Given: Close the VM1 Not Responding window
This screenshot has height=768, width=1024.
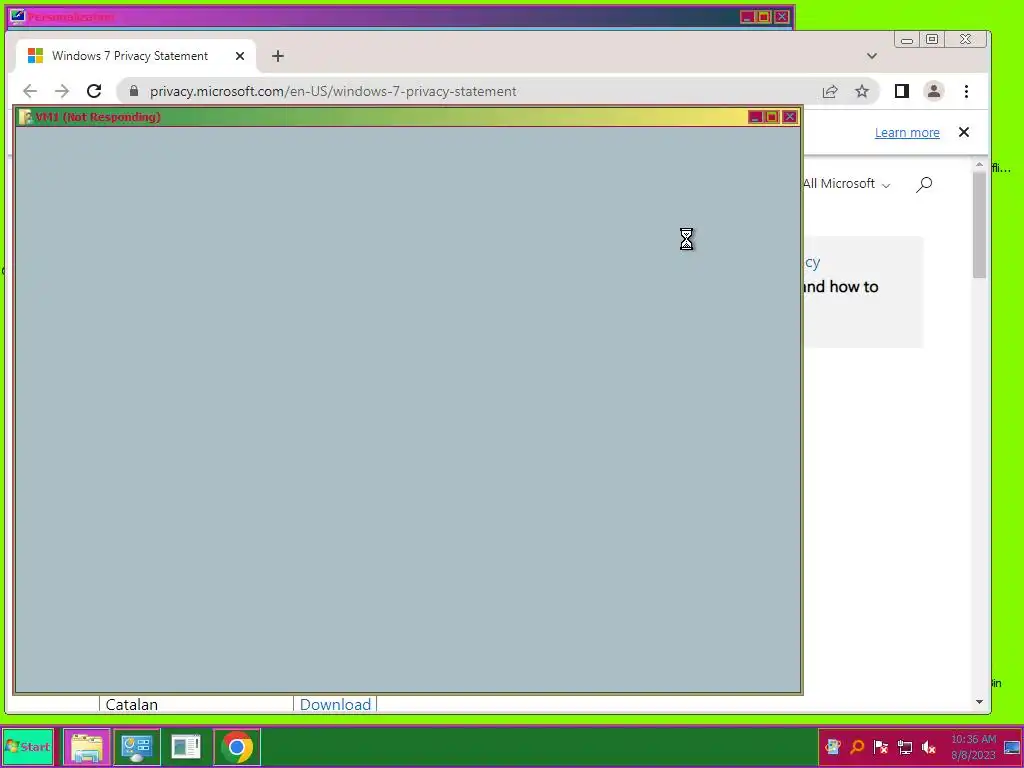Looking at the screenshot, I should [790, 117].
